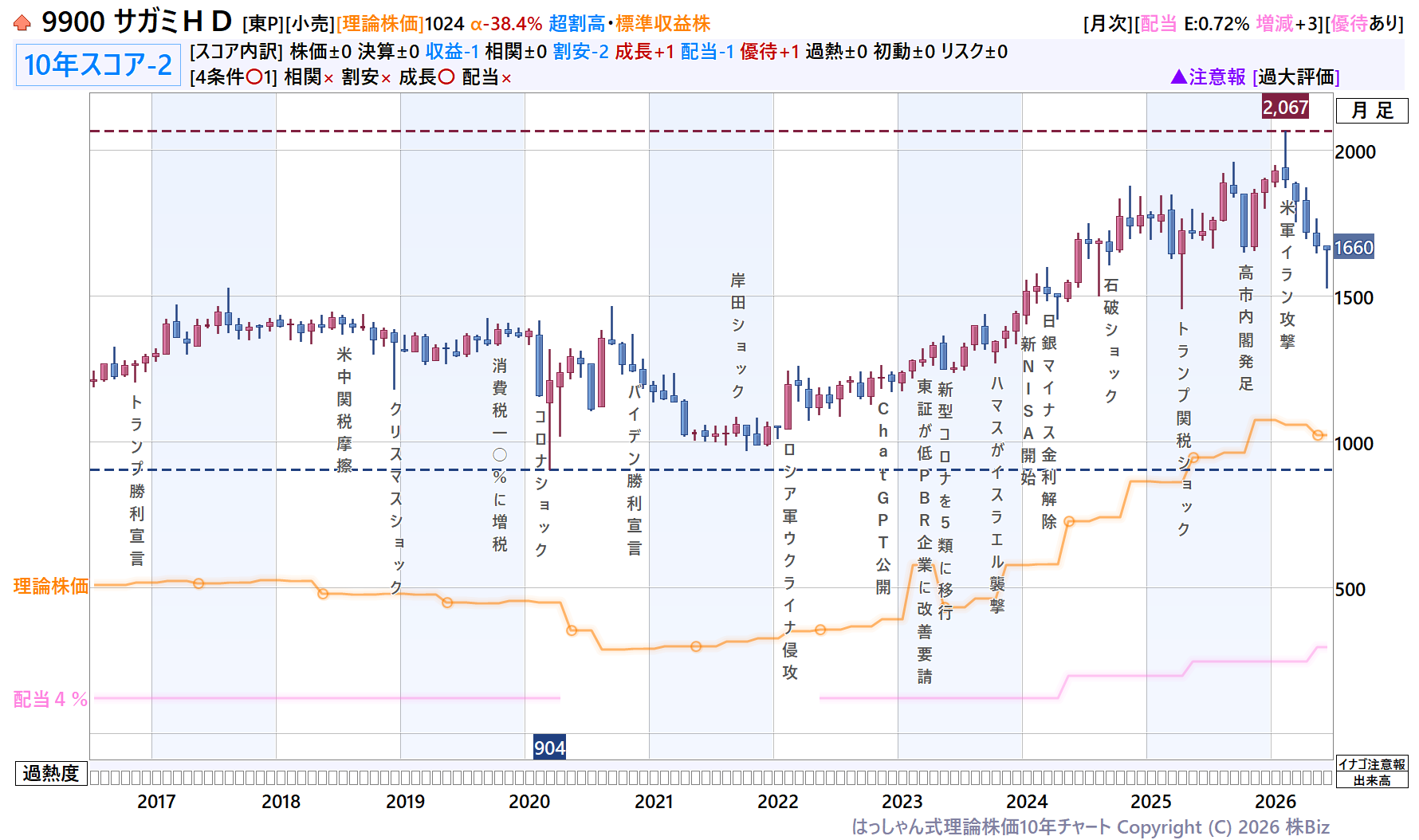
Task: Click the 10年スコア-2 score box
Action: [98, 65]
